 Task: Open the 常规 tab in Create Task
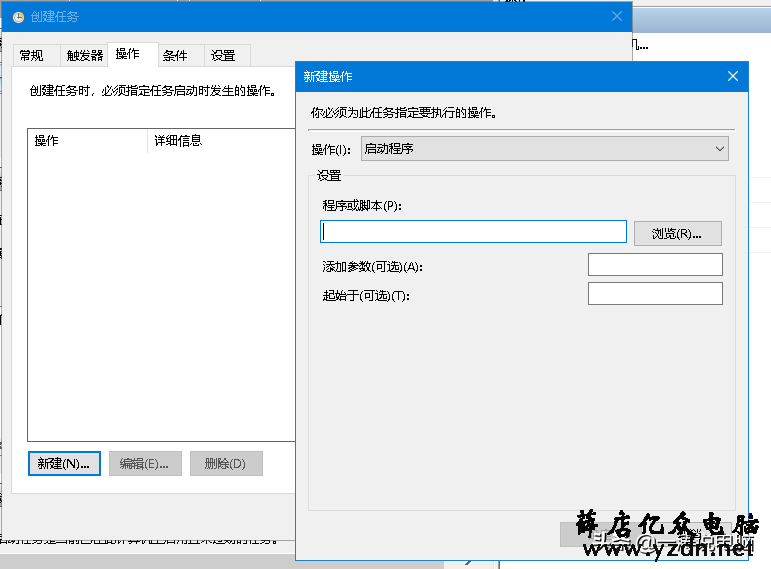click(x=37, y=55)
